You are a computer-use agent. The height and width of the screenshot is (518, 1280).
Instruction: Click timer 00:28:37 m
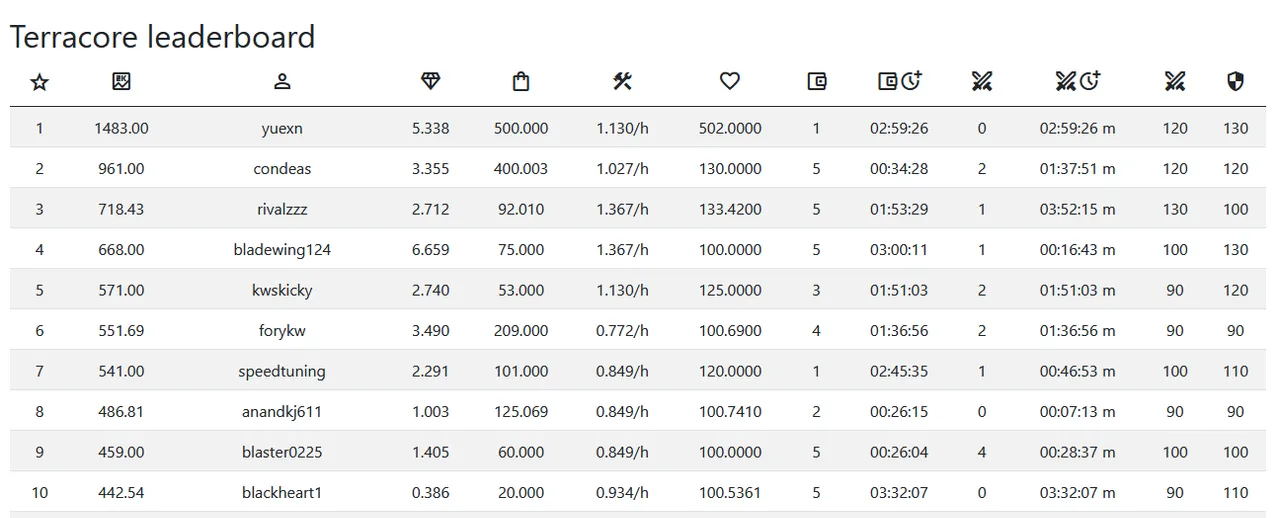[1077, 452]
